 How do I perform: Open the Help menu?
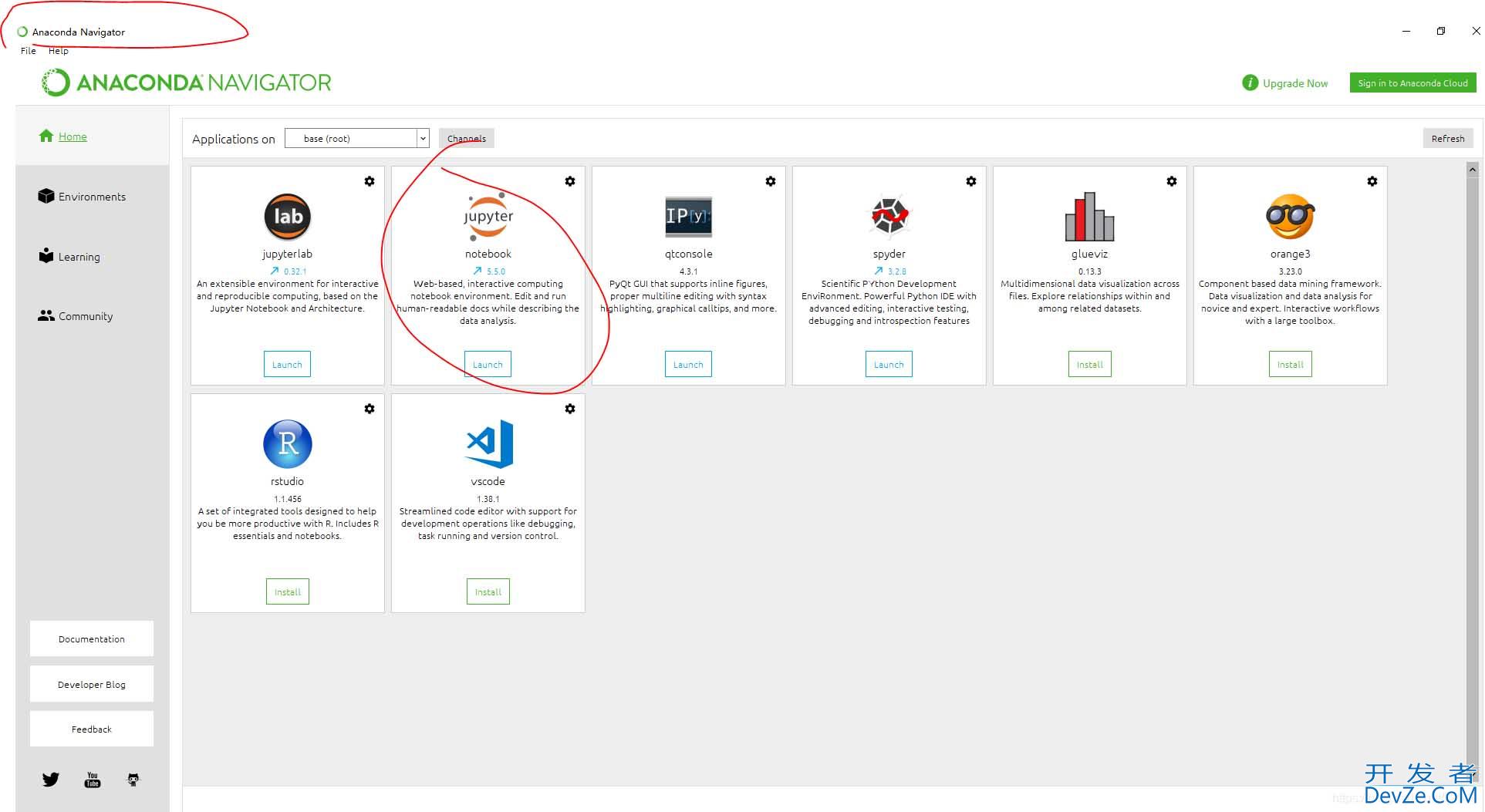coord(59,51)
